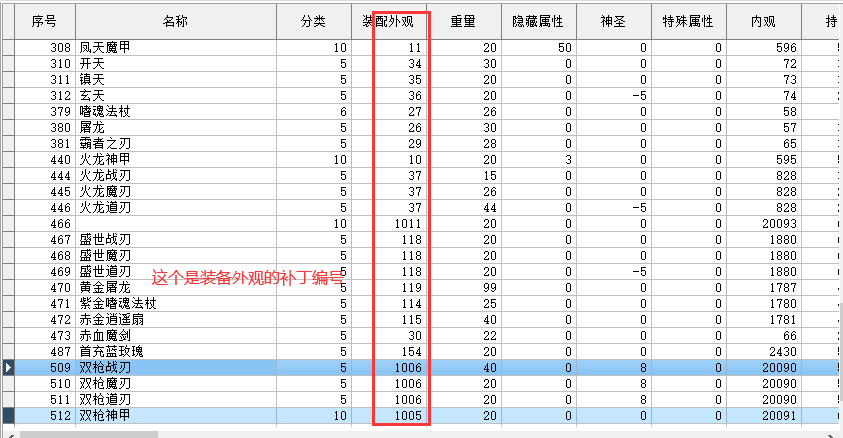Click the horizontal scrollbar thumb at the bottom

88,433
